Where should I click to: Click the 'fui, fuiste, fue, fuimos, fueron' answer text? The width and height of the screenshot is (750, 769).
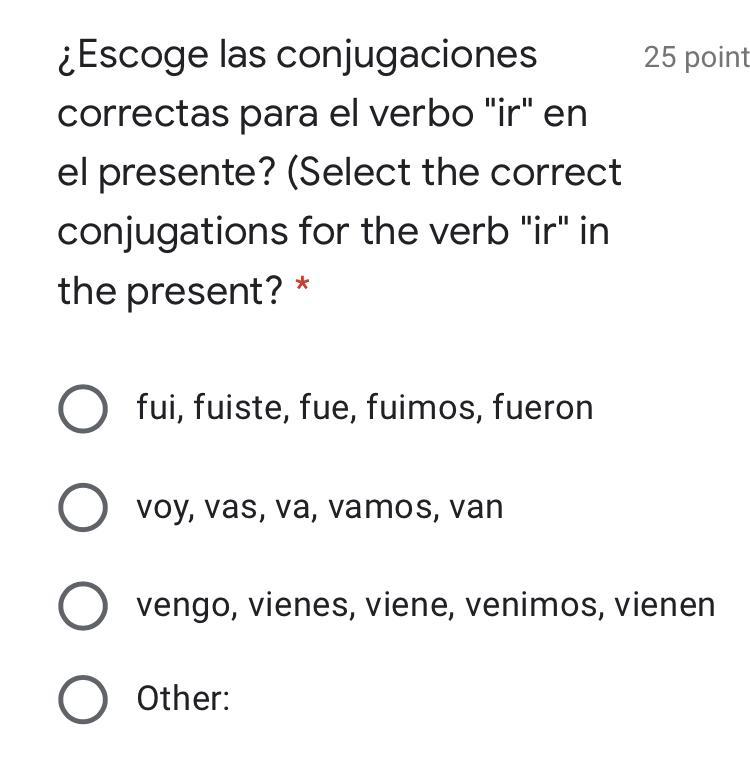(365, 408)
